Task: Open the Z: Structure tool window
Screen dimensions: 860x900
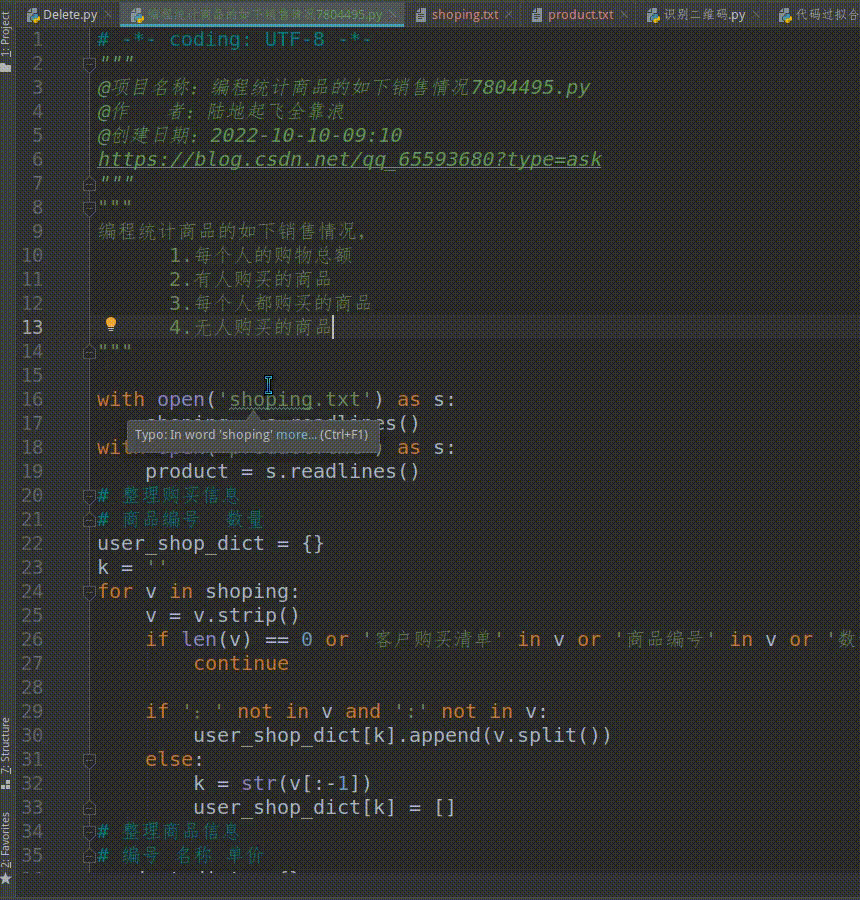Action: click(6, 753)
